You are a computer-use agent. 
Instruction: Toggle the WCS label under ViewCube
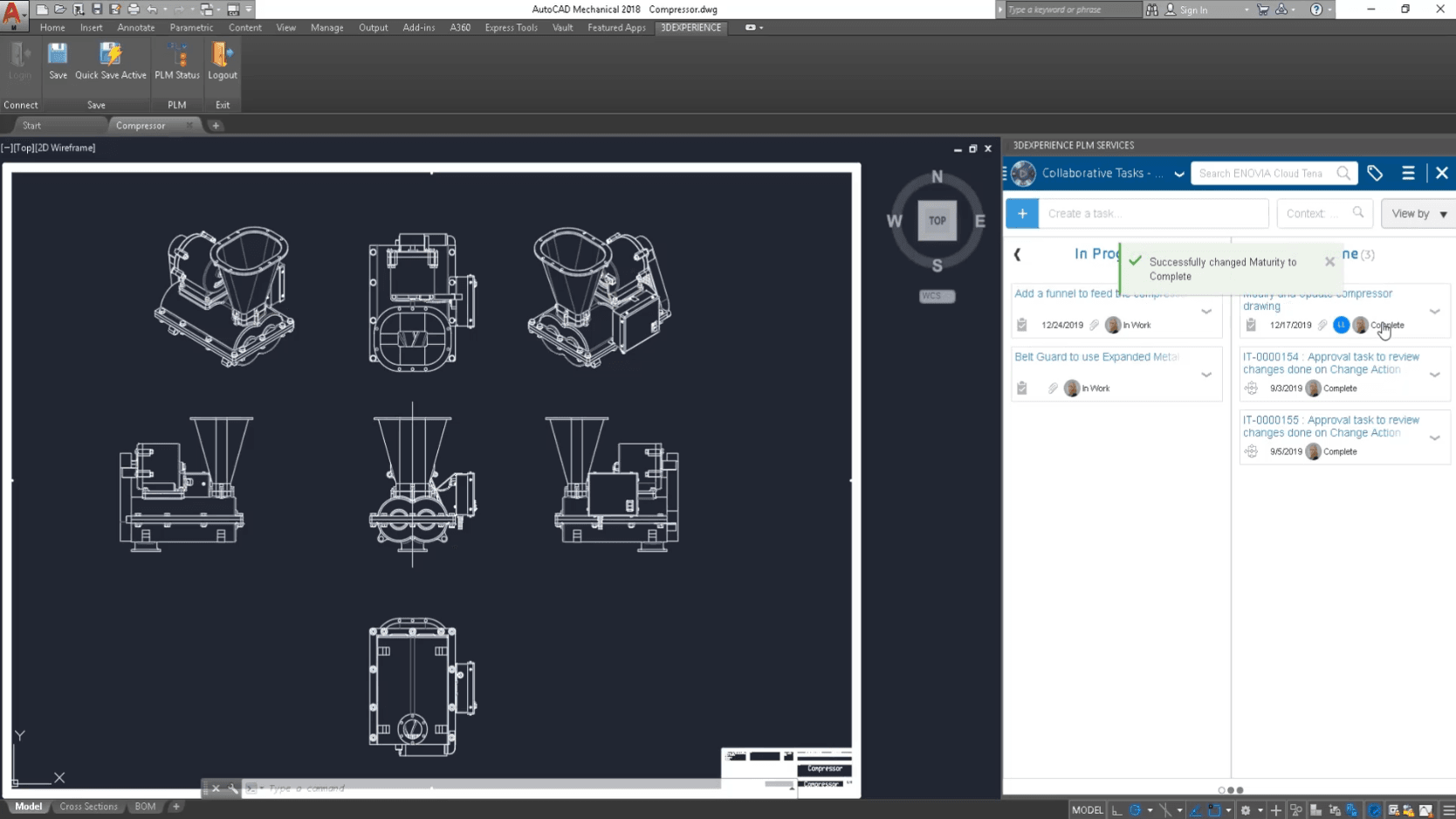pos(937,296)
